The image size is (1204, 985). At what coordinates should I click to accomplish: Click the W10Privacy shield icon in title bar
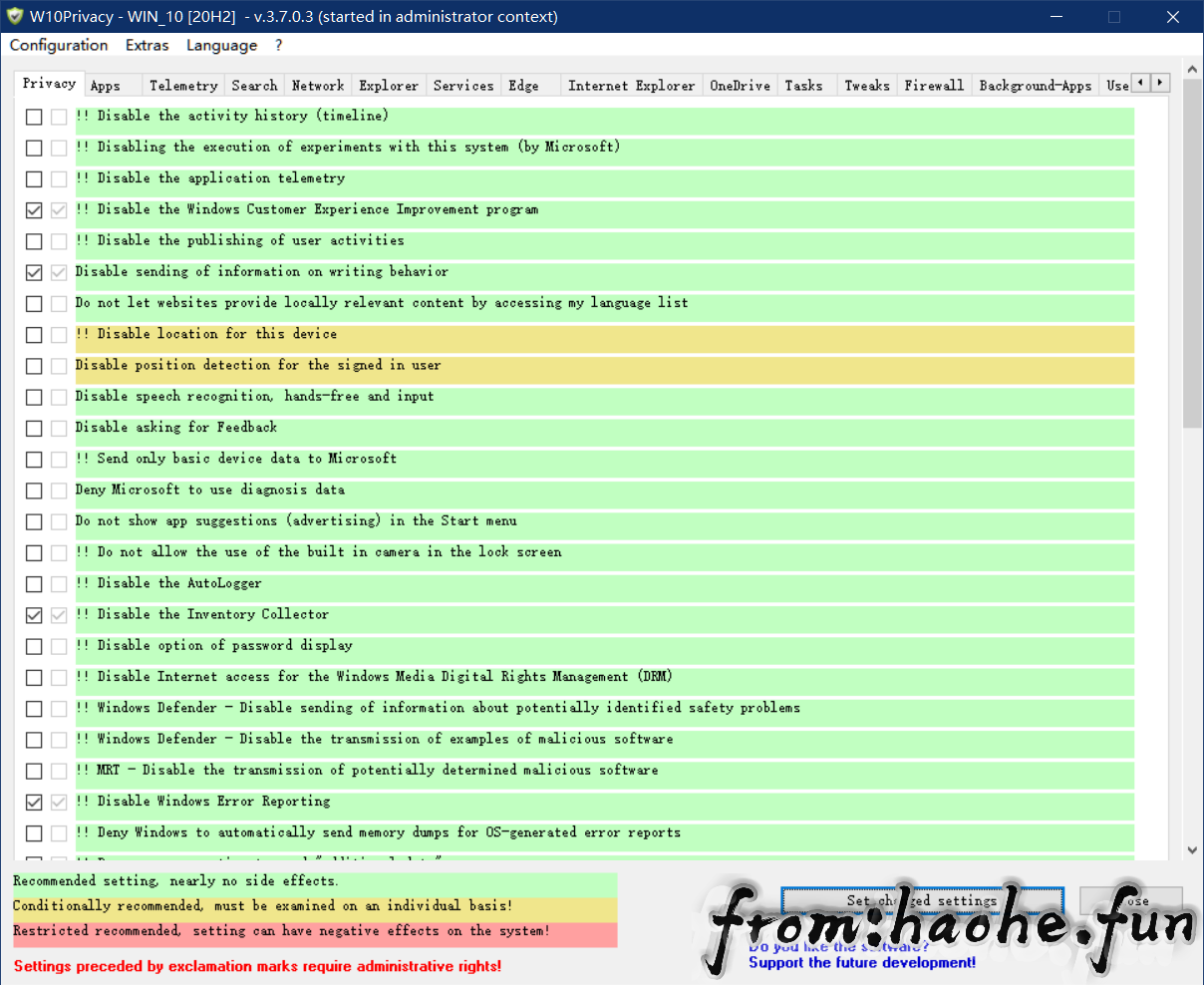click(15, 16)
